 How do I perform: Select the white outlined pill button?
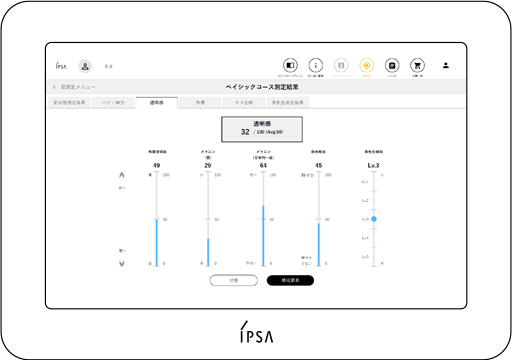click(x=234, y=280)
